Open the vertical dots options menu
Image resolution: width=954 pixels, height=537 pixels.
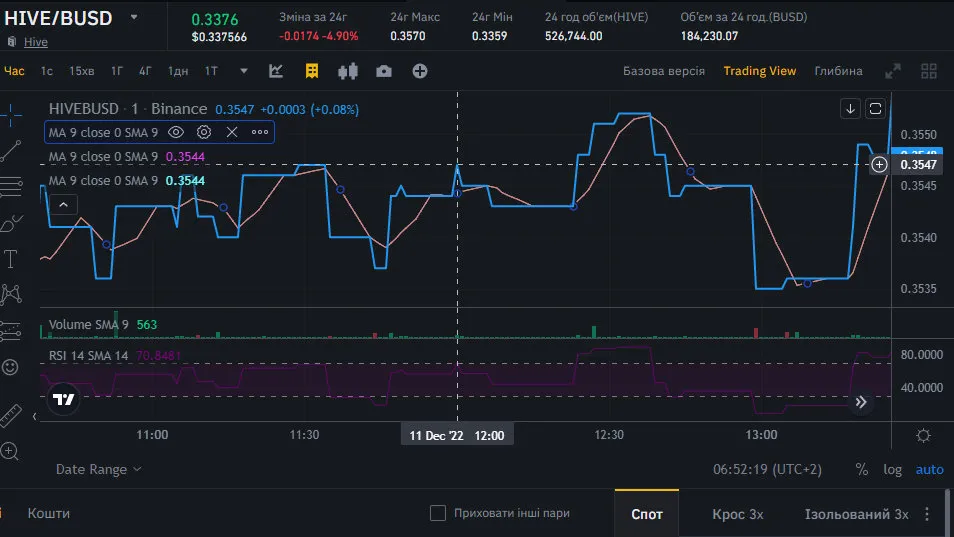pyautogui.click(x=927, y=514)
